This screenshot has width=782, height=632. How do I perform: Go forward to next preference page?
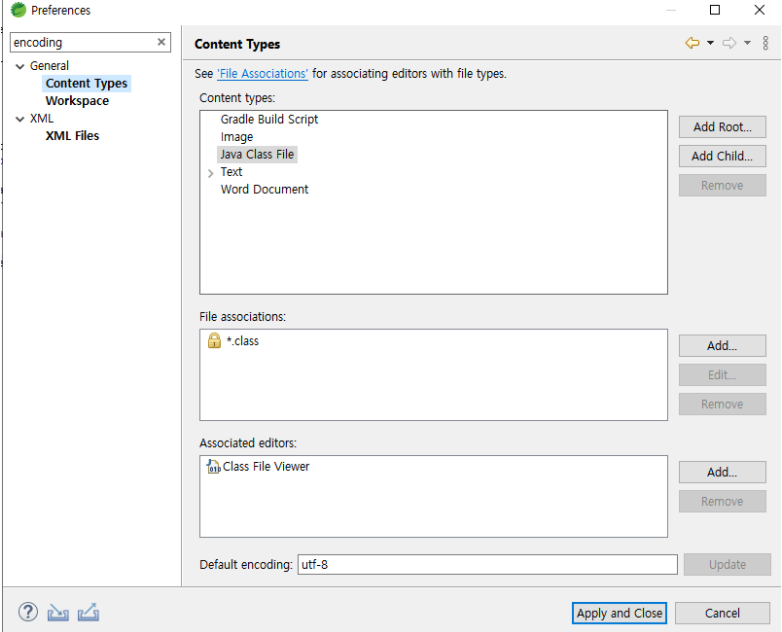pyautogui.click(x=729, y=43)
